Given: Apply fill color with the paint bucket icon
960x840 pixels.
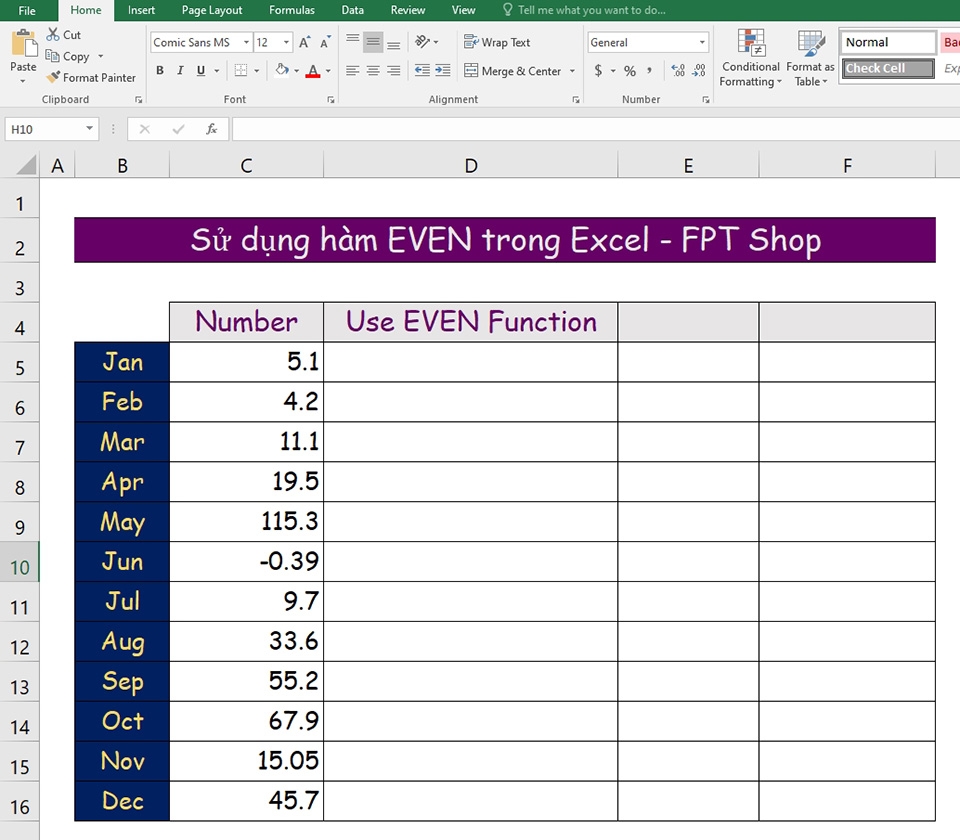Looking at the screenshot, I should 282,70.
